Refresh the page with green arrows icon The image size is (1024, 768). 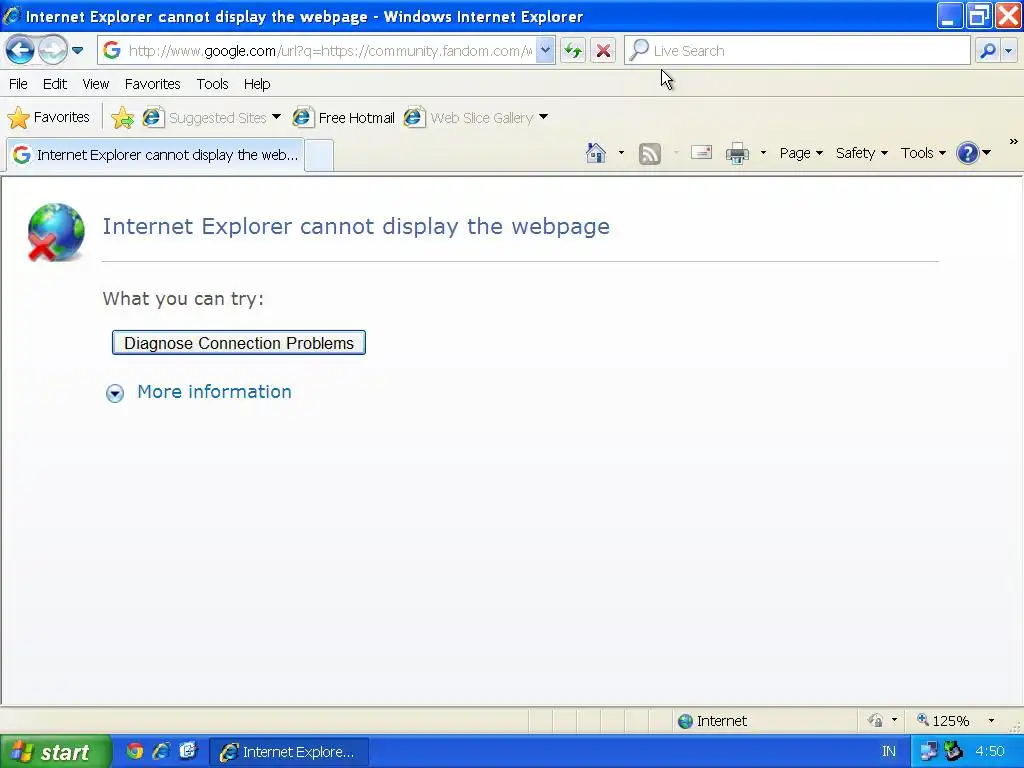[x=573, y=50]
